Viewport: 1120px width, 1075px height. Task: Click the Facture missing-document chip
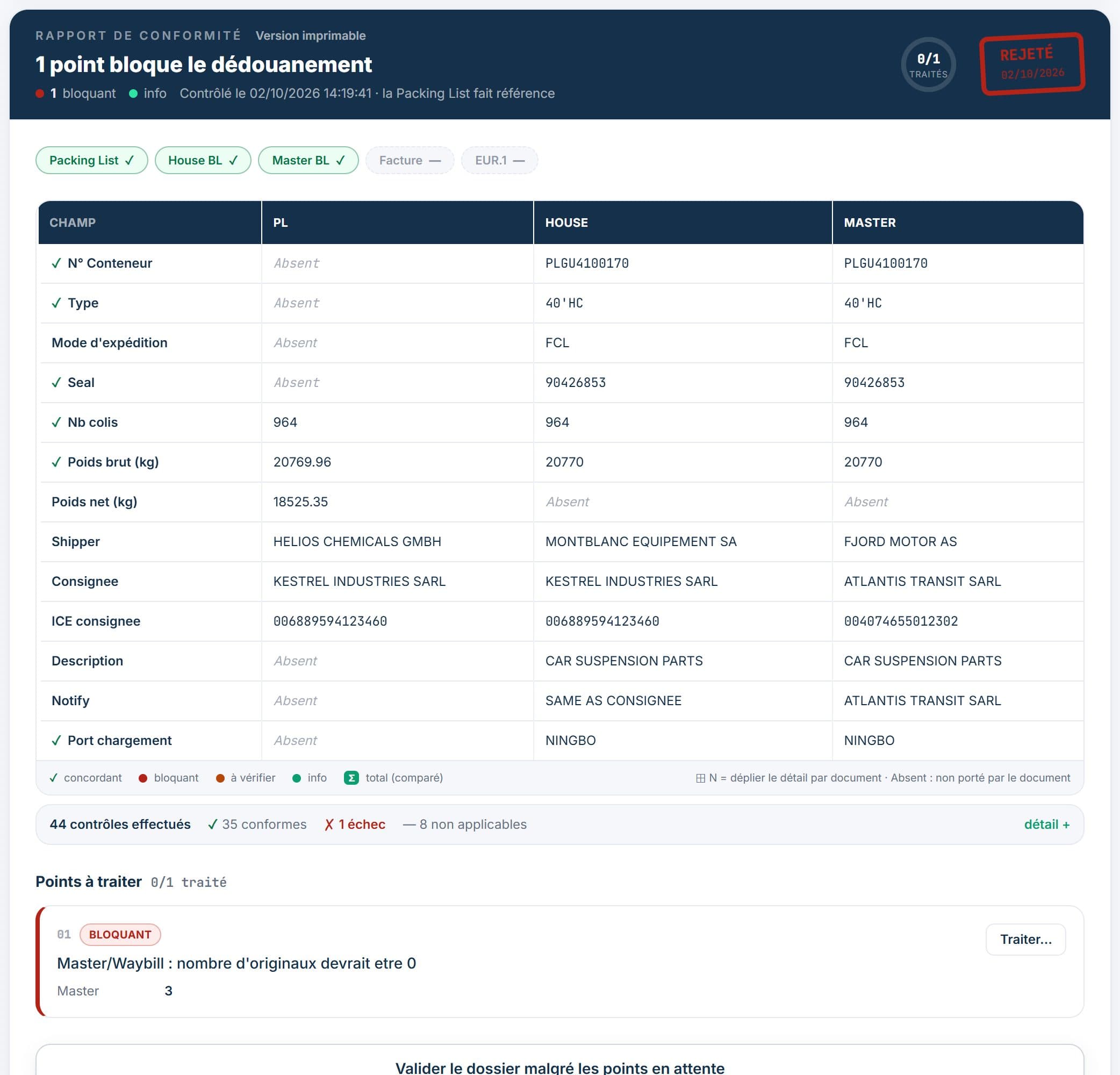[x=410, y=160]
